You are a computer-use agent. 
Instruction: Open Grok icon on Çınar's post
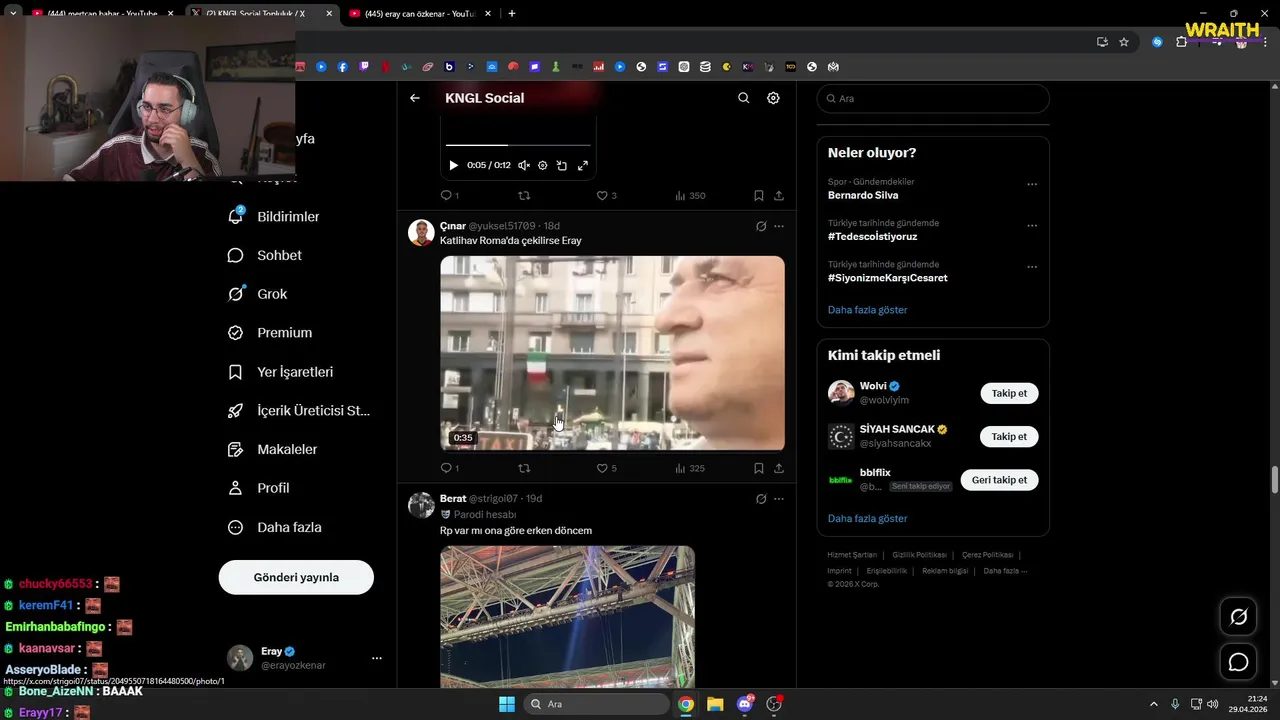[x=761, y=227]
